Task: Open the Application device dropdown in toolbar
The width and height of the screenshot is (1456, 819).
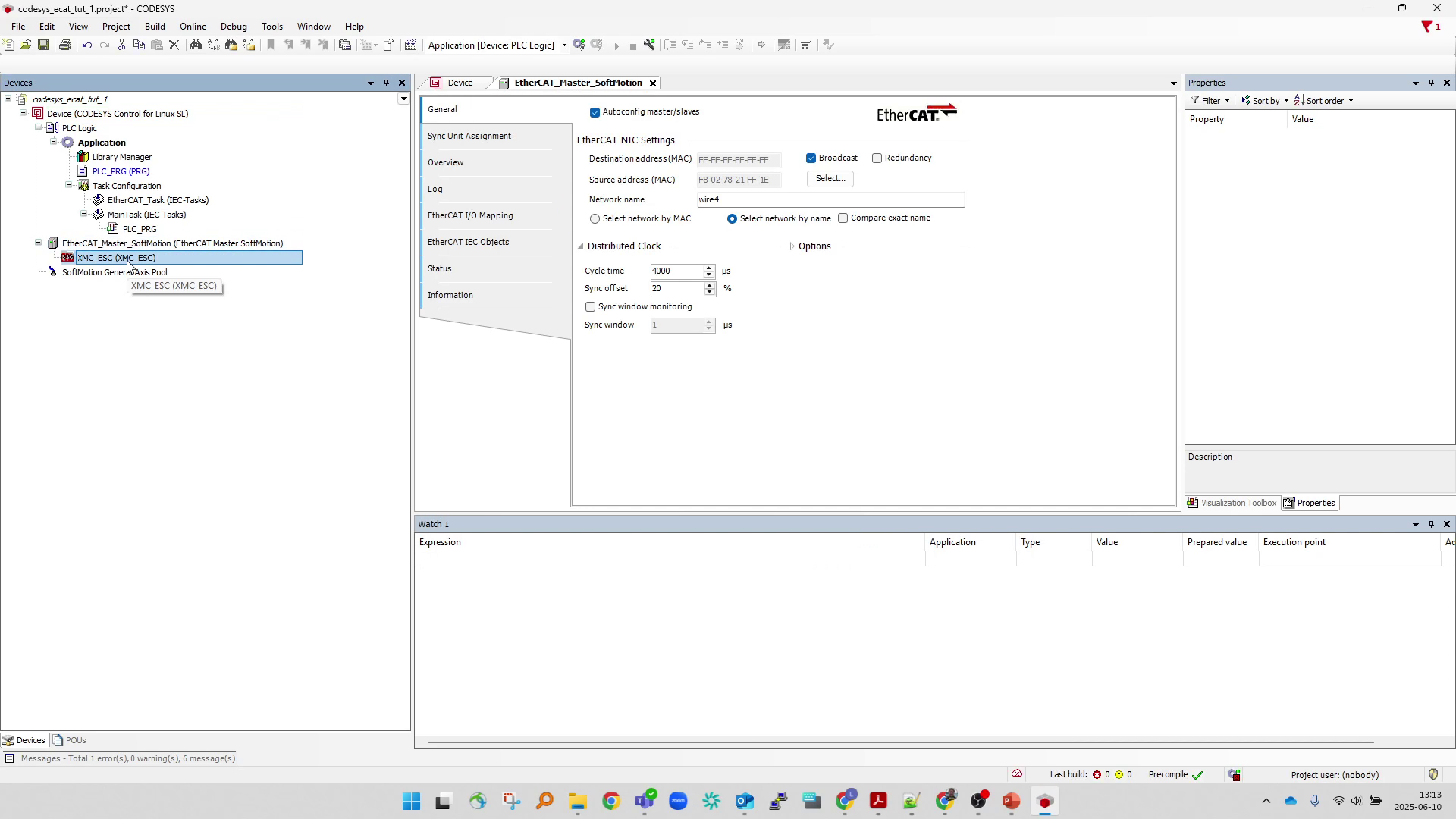Action: click(564, 45)
